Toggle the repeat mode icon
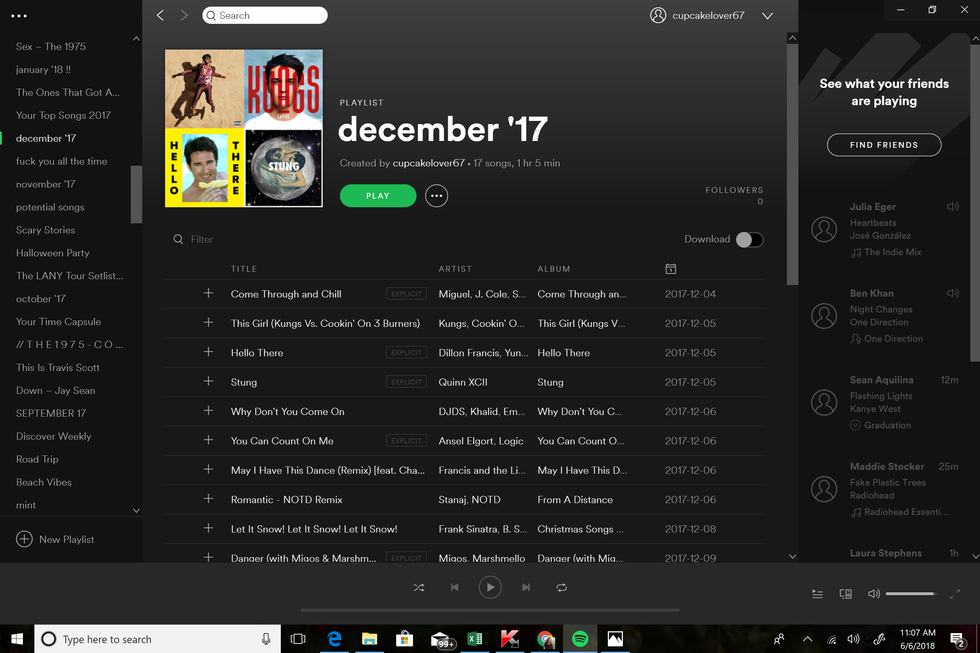The width and height of the screenshot is (980, 653). pyautogui.click(x=562, y=588)
